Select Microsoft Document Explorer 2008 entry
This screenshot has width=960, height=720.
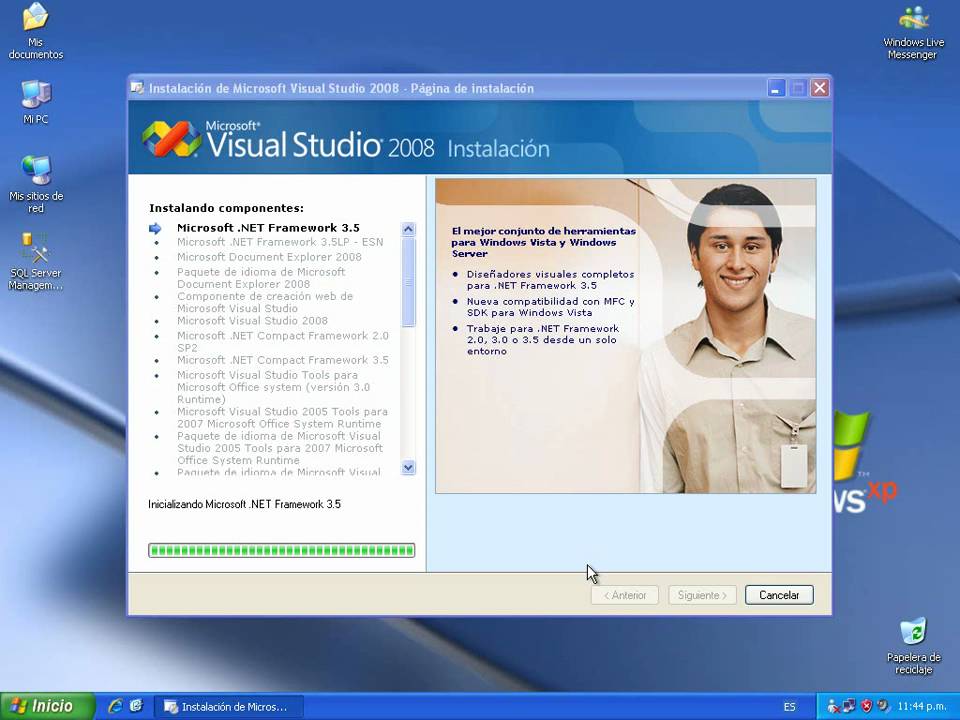click(x=269, y=257)
